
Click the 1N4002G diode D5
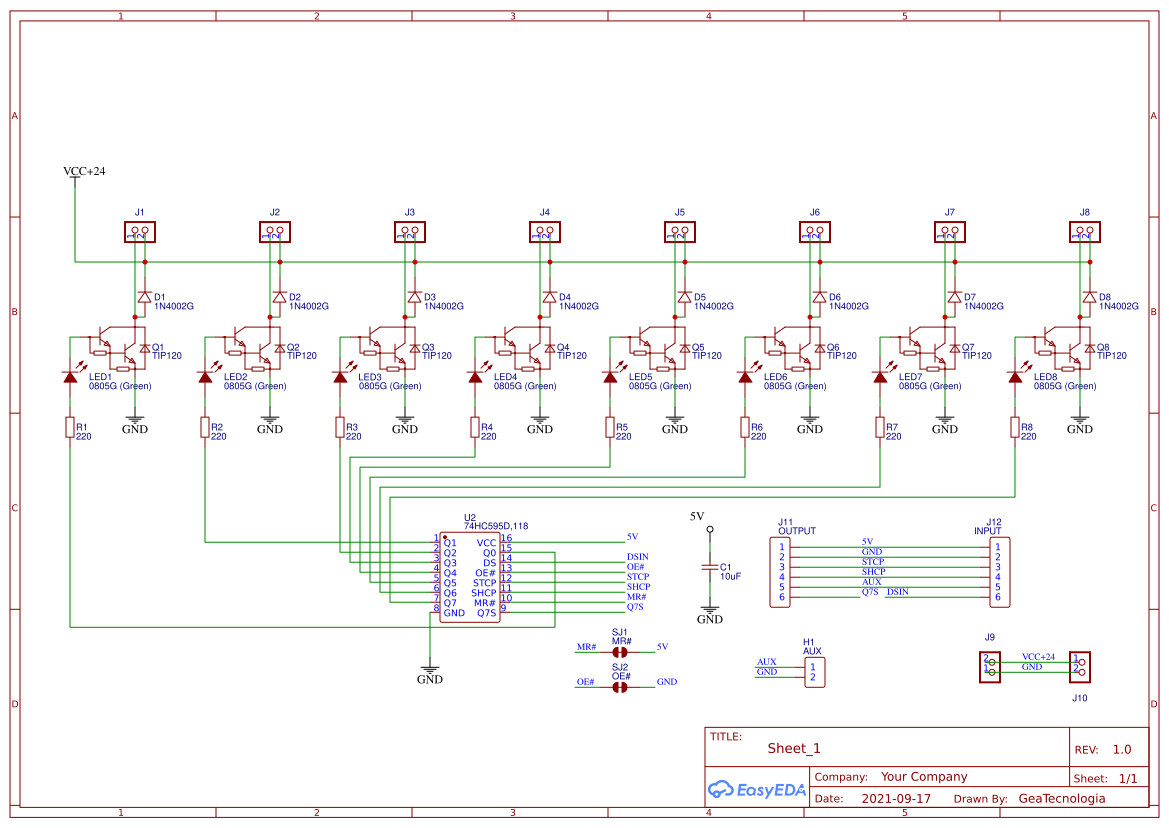point(683,297)
